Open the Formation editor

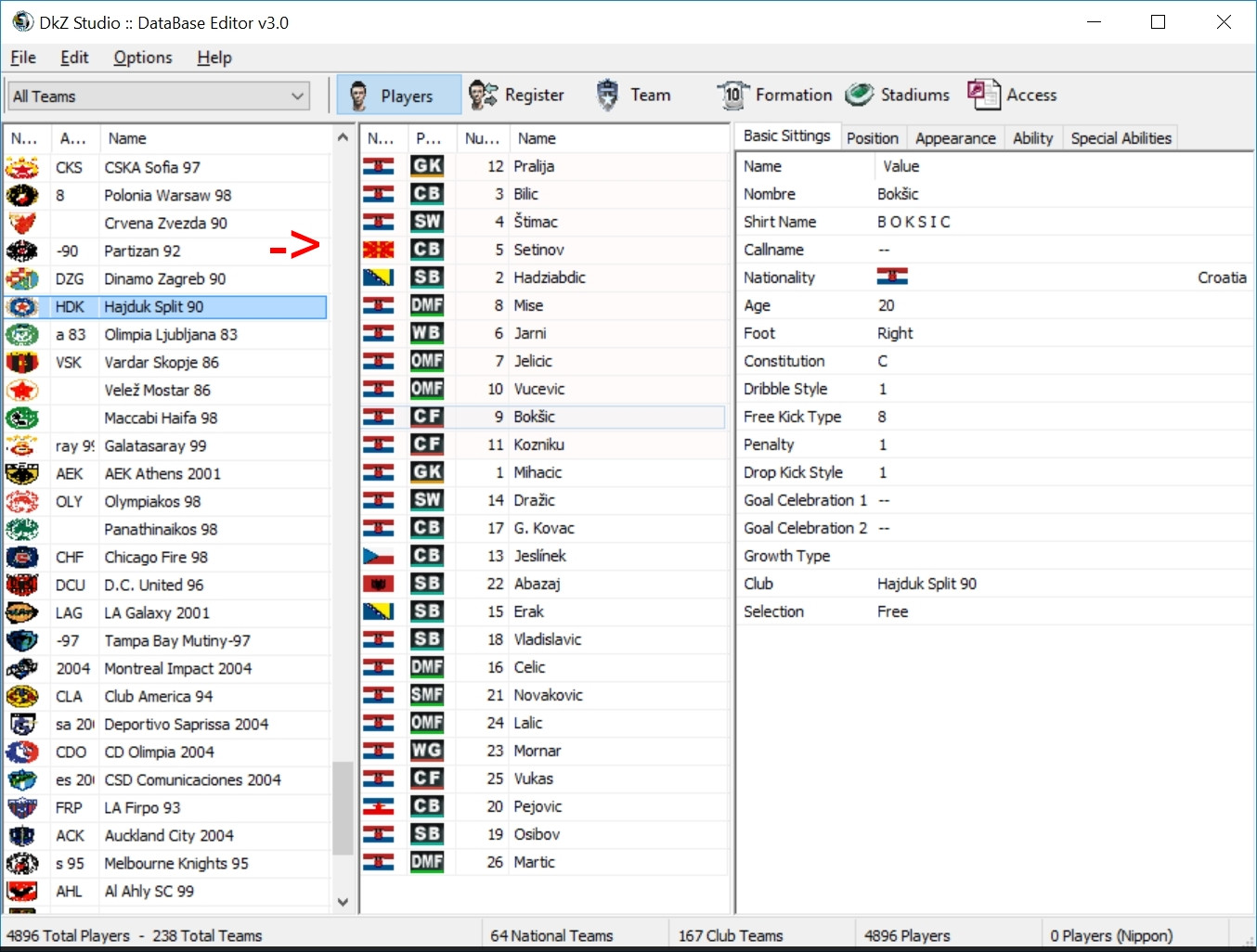(774, 95)
